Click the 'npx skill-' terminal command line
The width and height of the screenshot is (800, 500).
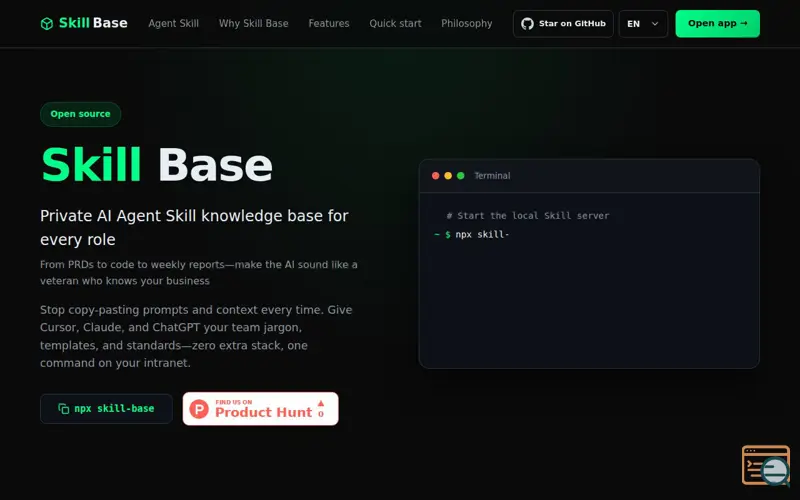pos(472,235)
